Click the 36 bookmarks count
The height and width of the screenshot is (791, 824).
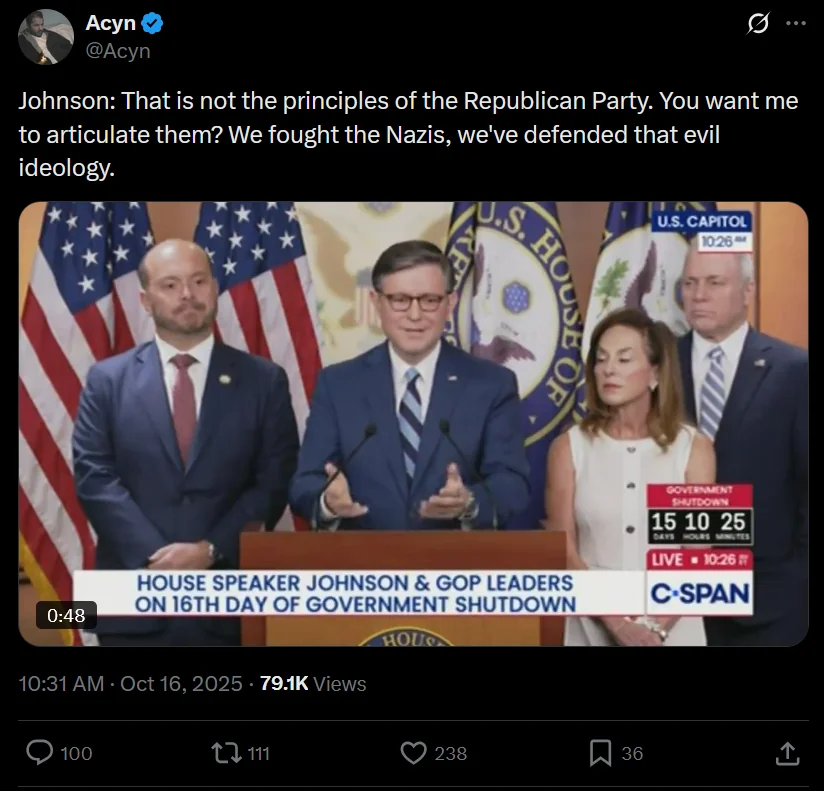coord(632,753)
